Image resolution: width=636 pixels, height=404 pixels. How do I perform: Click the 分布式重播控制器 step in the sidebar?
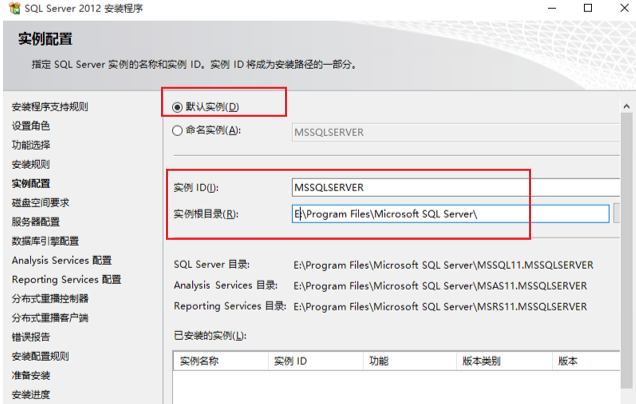(50, 299)
